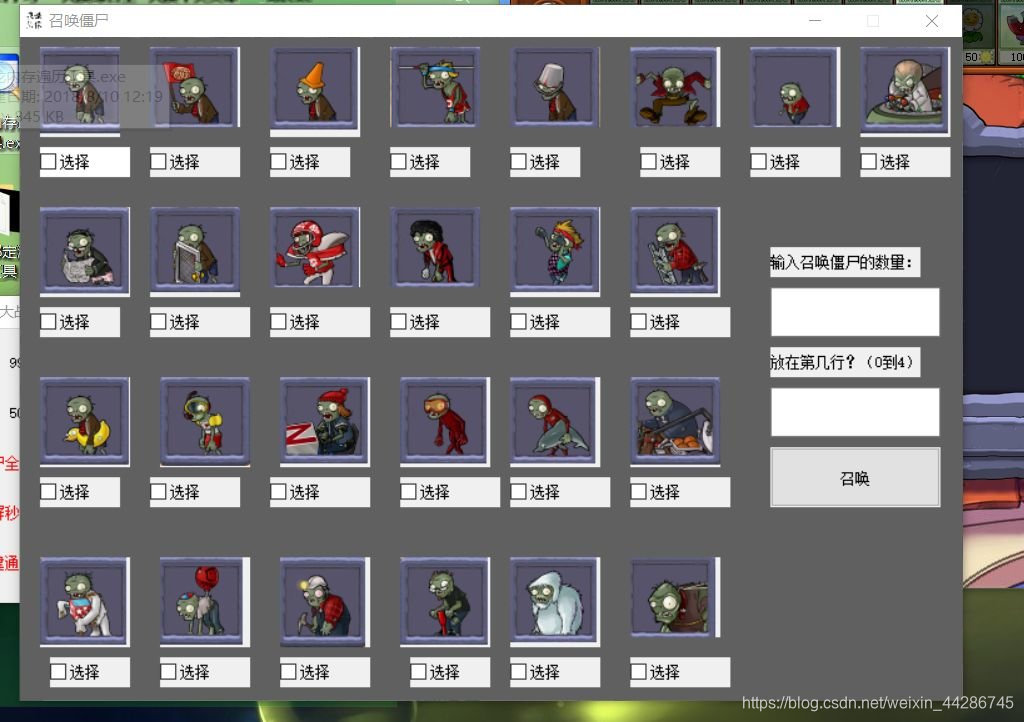Image resolution: width=1024 pixels, height=722 pixels.
Task: Click the Gargantuar zombie picture
Action: (675, 597)
